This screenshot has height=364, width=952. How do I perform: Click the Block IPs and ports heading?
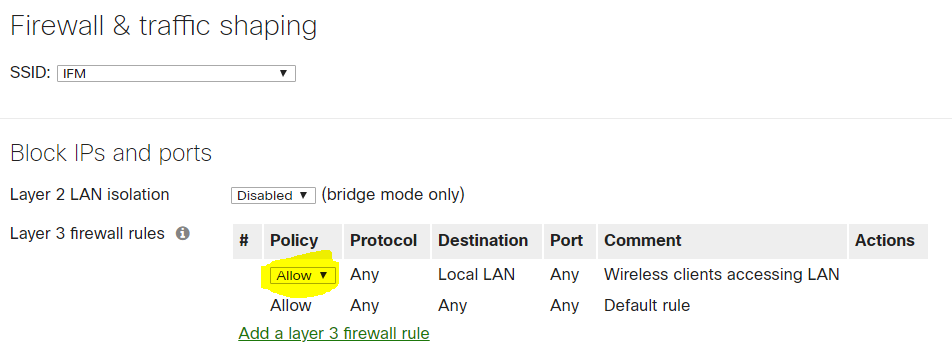111,153
